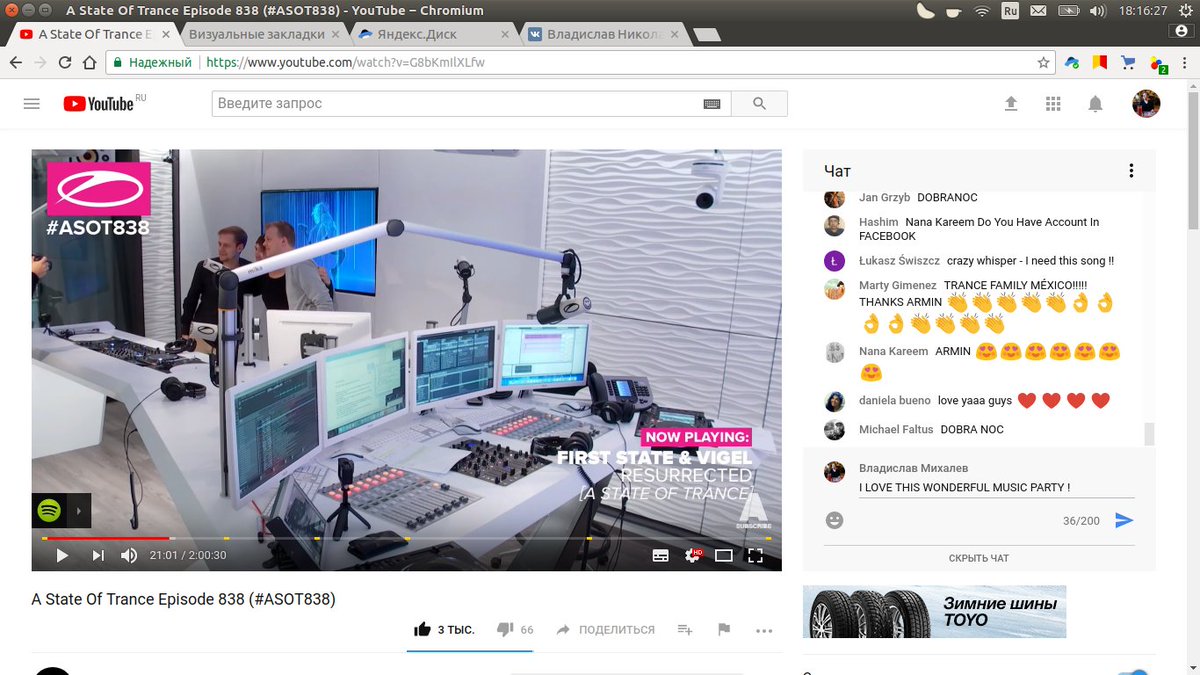The height and width of the screenshot is (675, 1200).
Task: Go to YouTube home via logo
Action: pyautogui.click(x=98, y=104)
